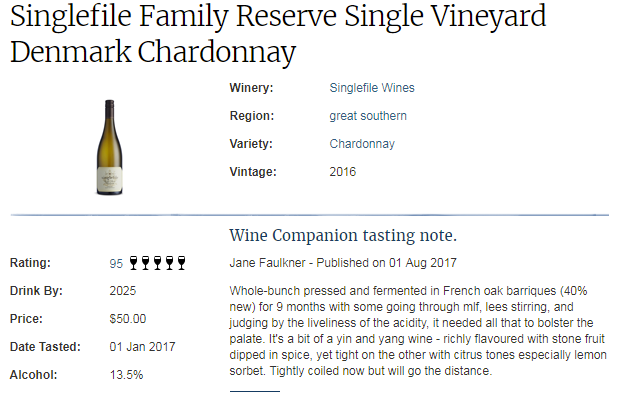
Task: Click the rating score 95
Action: (116, 264)
